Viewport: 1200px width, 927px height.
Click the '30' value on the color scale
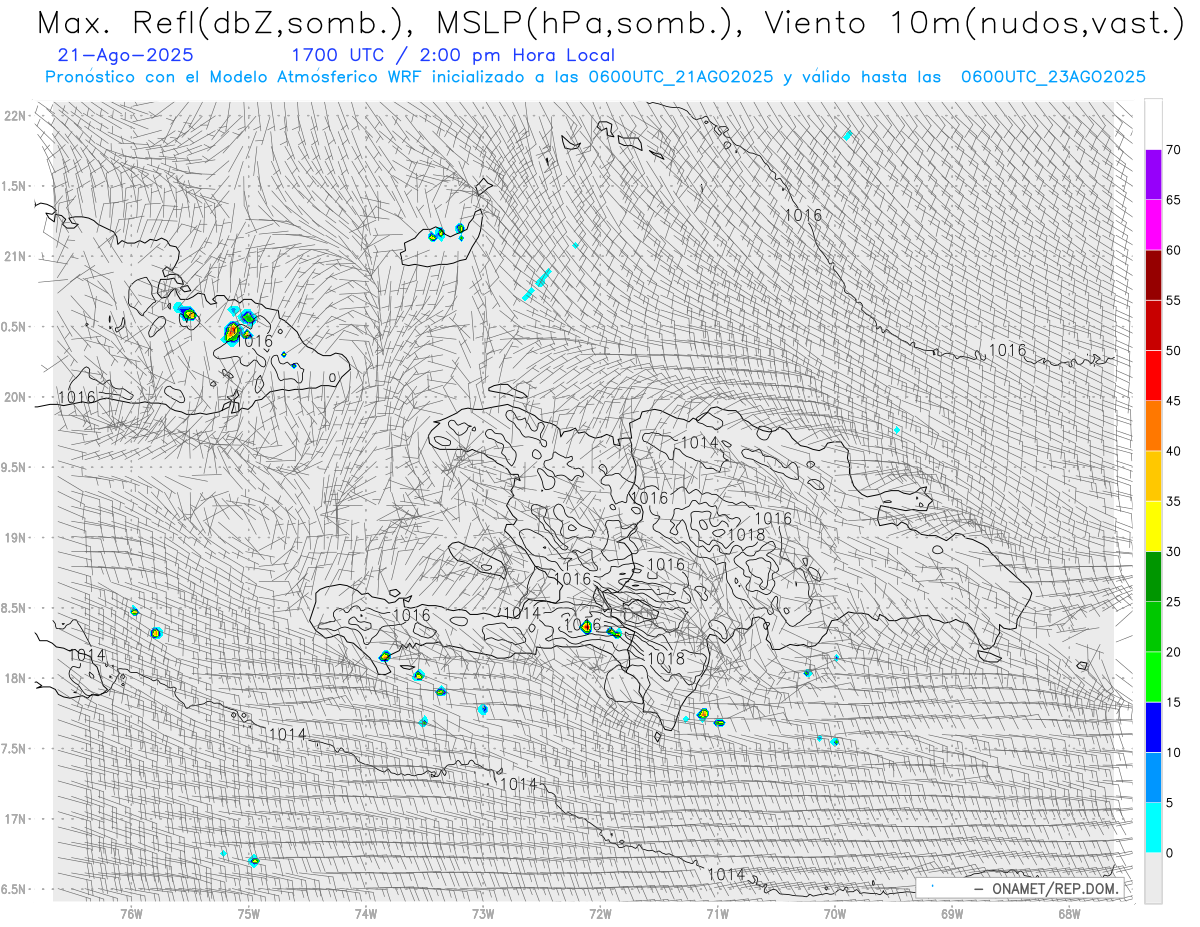[x=1173, y=551]
